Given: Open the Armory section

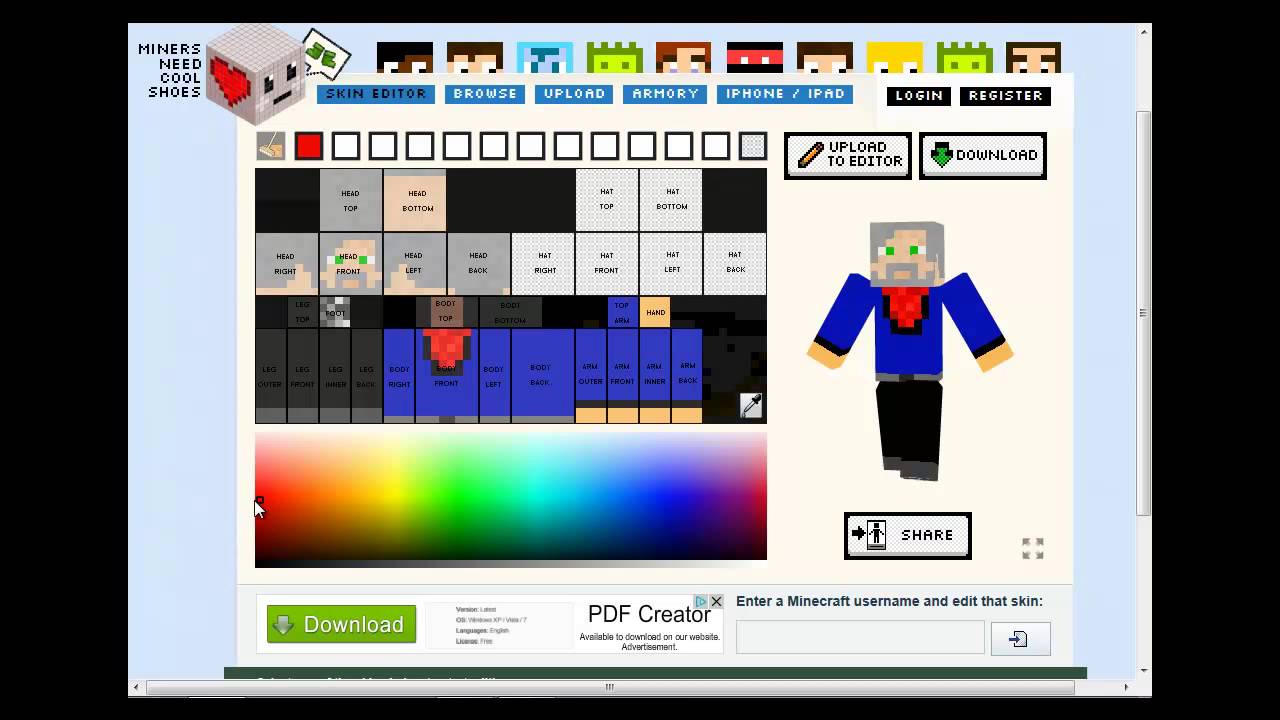Looking at the screenshot, I should click(x=665, y=94).
